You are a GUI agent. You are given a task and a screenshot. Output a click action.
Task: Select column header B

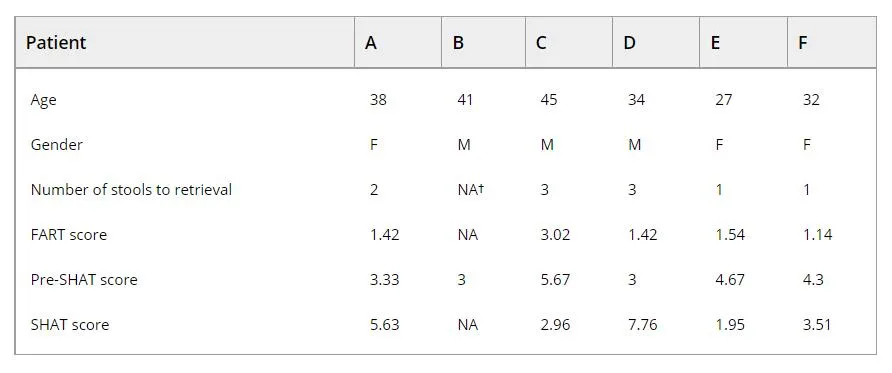(459, 43)
